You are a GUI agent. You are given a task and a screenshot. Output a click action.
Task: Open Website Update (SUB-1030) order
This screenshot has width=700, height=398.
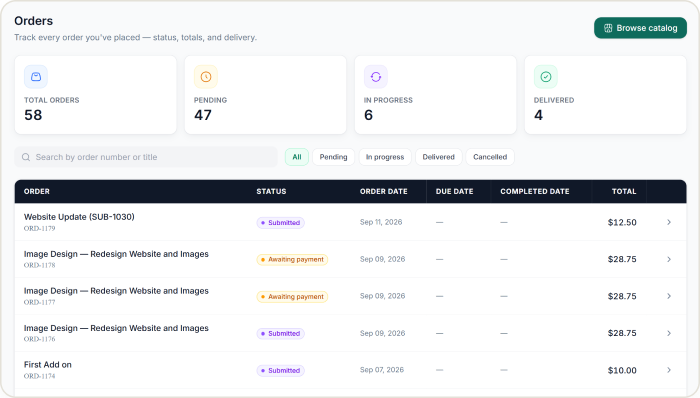79,217
